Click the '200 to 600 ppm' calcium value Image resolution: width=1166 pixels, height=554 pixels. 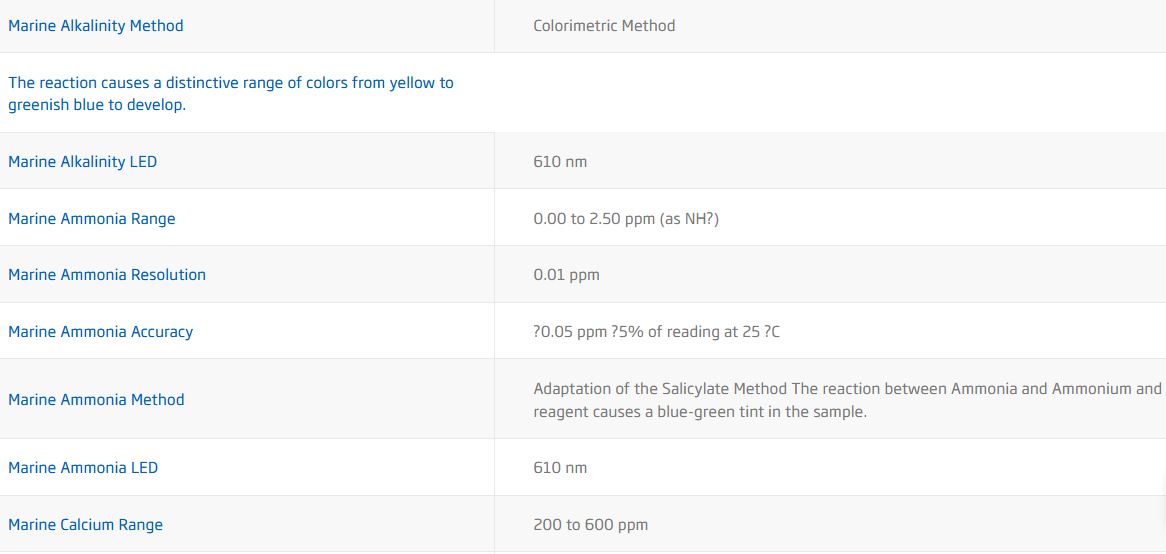point(590,525)
